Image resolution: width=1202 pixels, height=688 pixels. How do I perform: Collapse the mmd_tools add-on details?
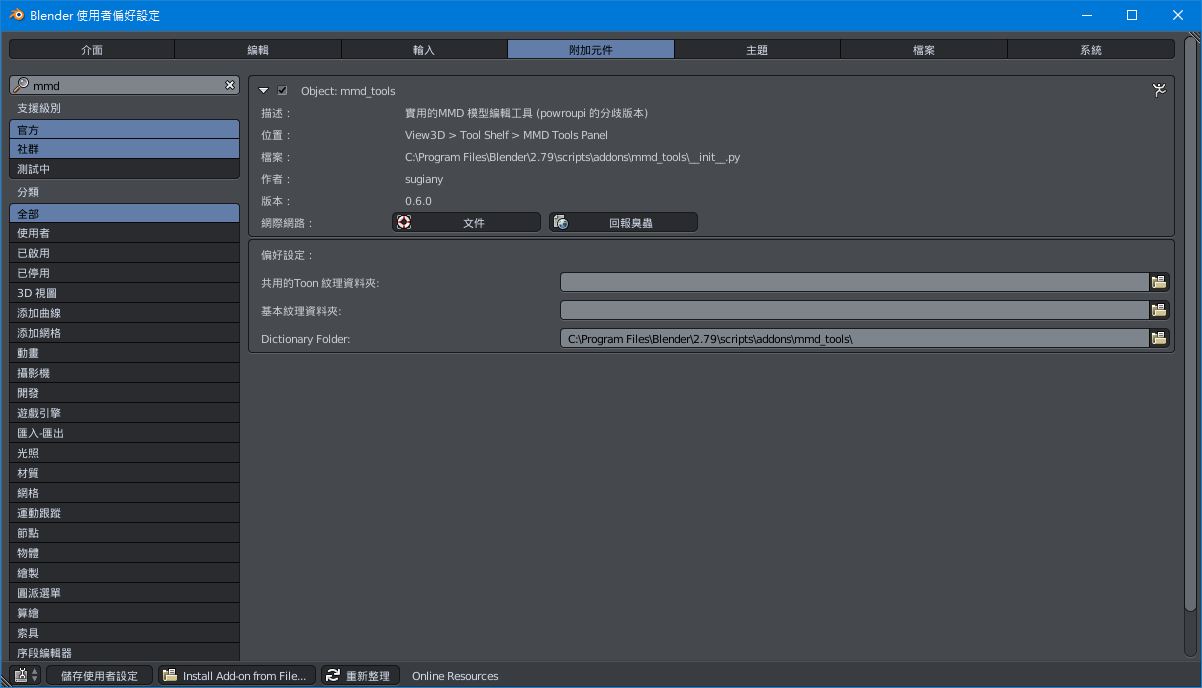pos(263,89)
